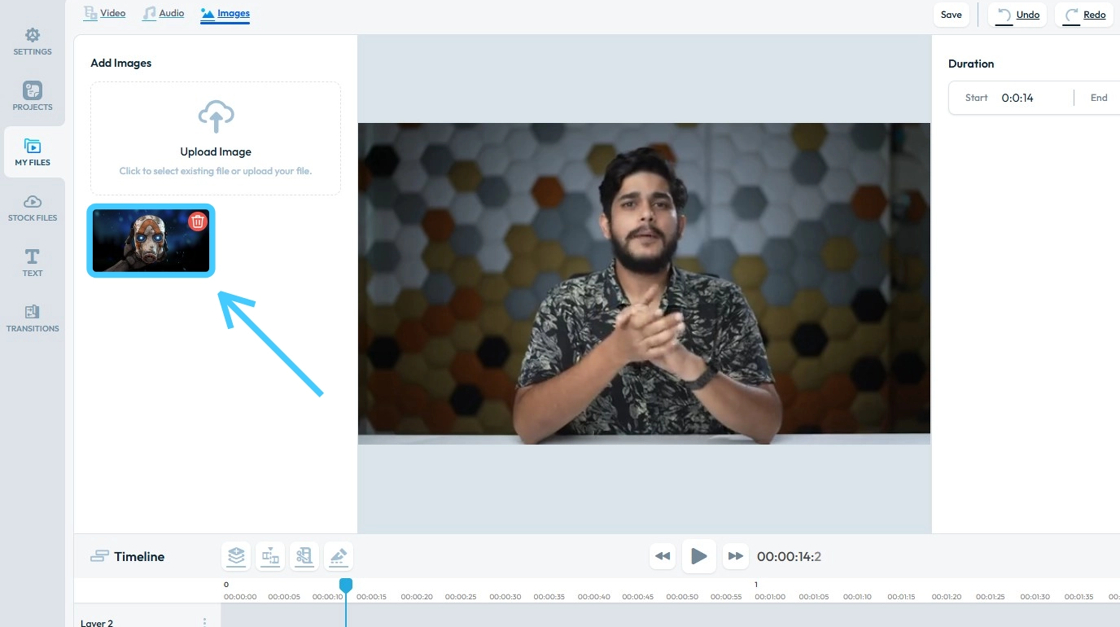Screen dimensions: 1120x627
Task: Open the Transitions panel
Action: 32,318
